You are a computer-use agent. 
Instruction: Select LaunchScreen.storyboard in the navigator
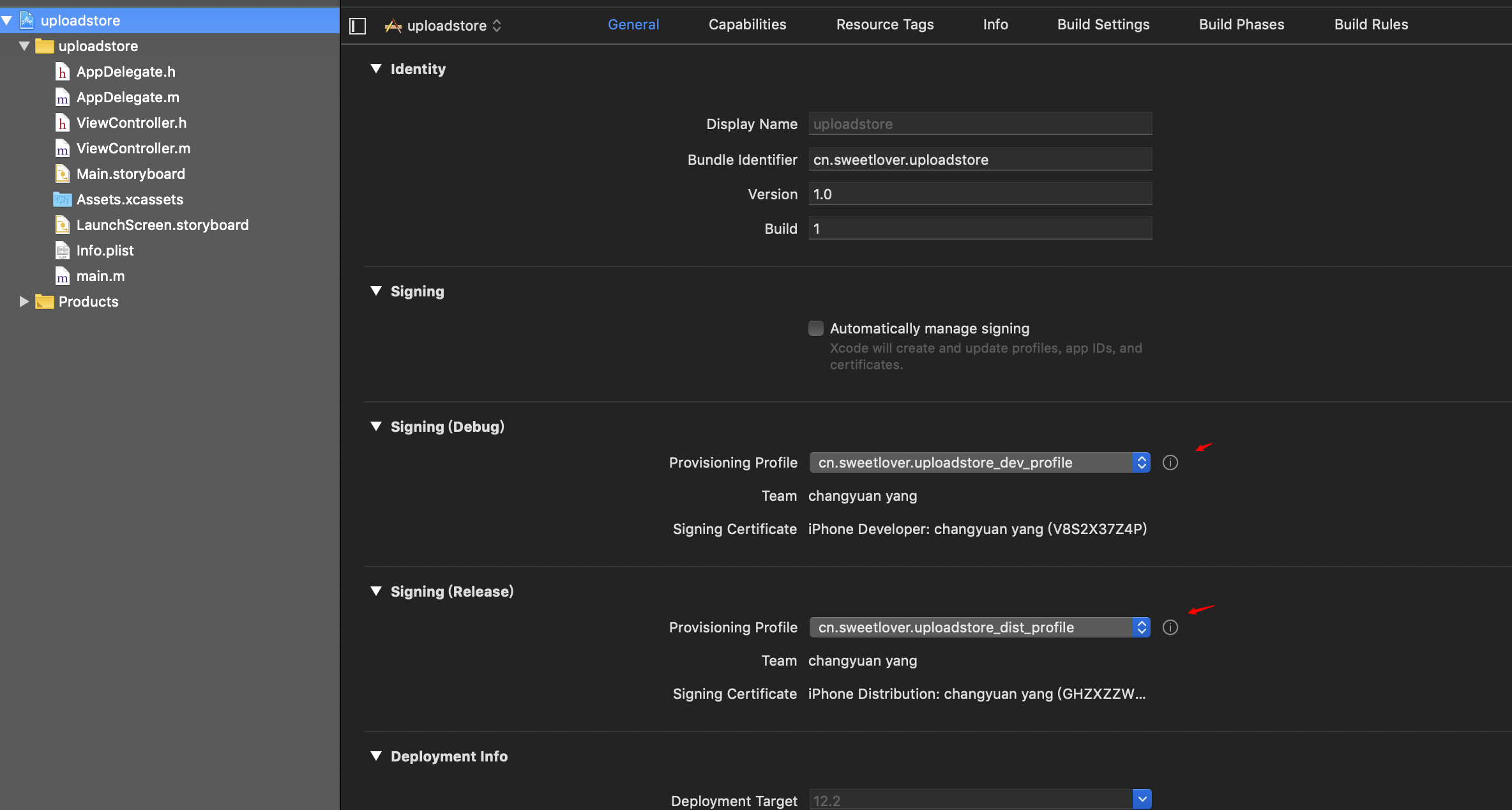(170, 225)
